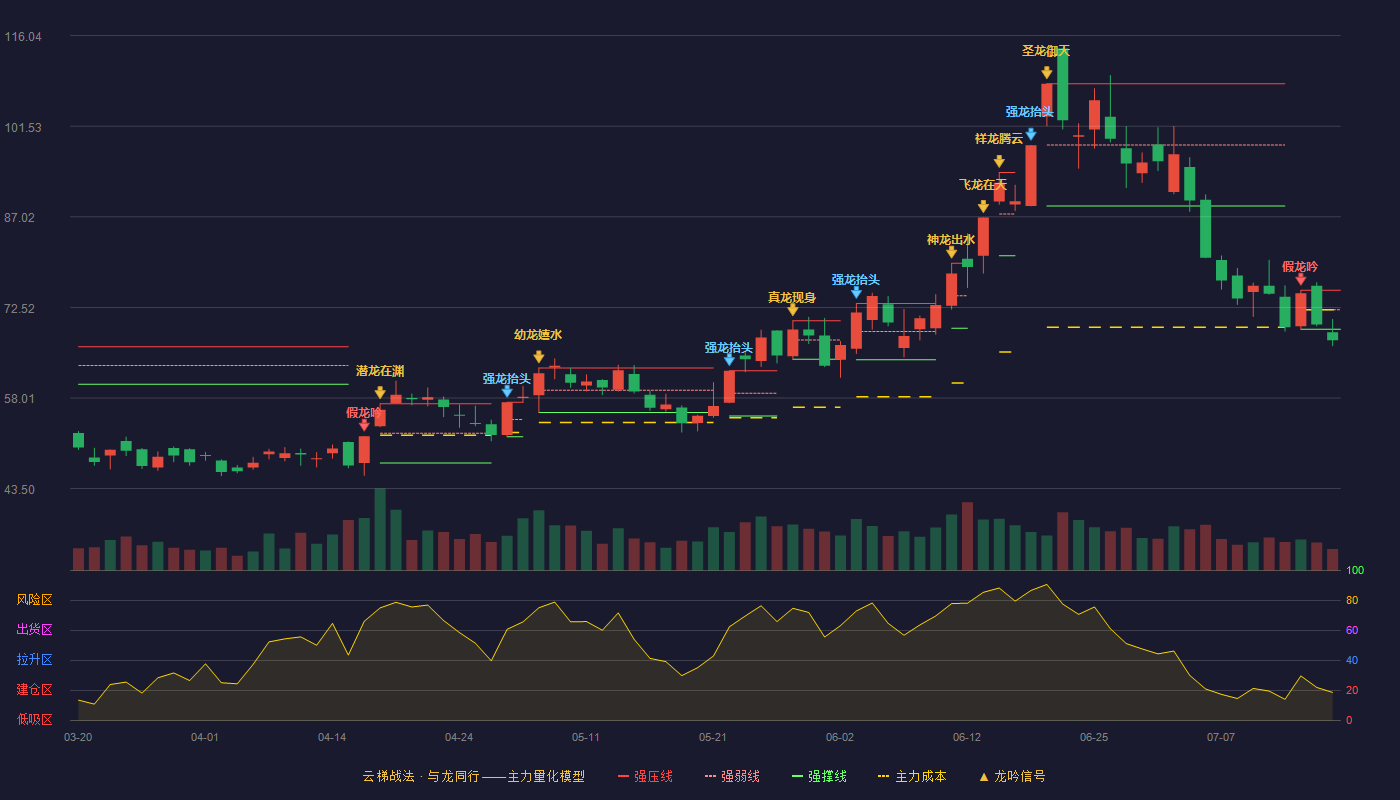
Task: Click the 06-02 date label
Action: pos(840,737)
